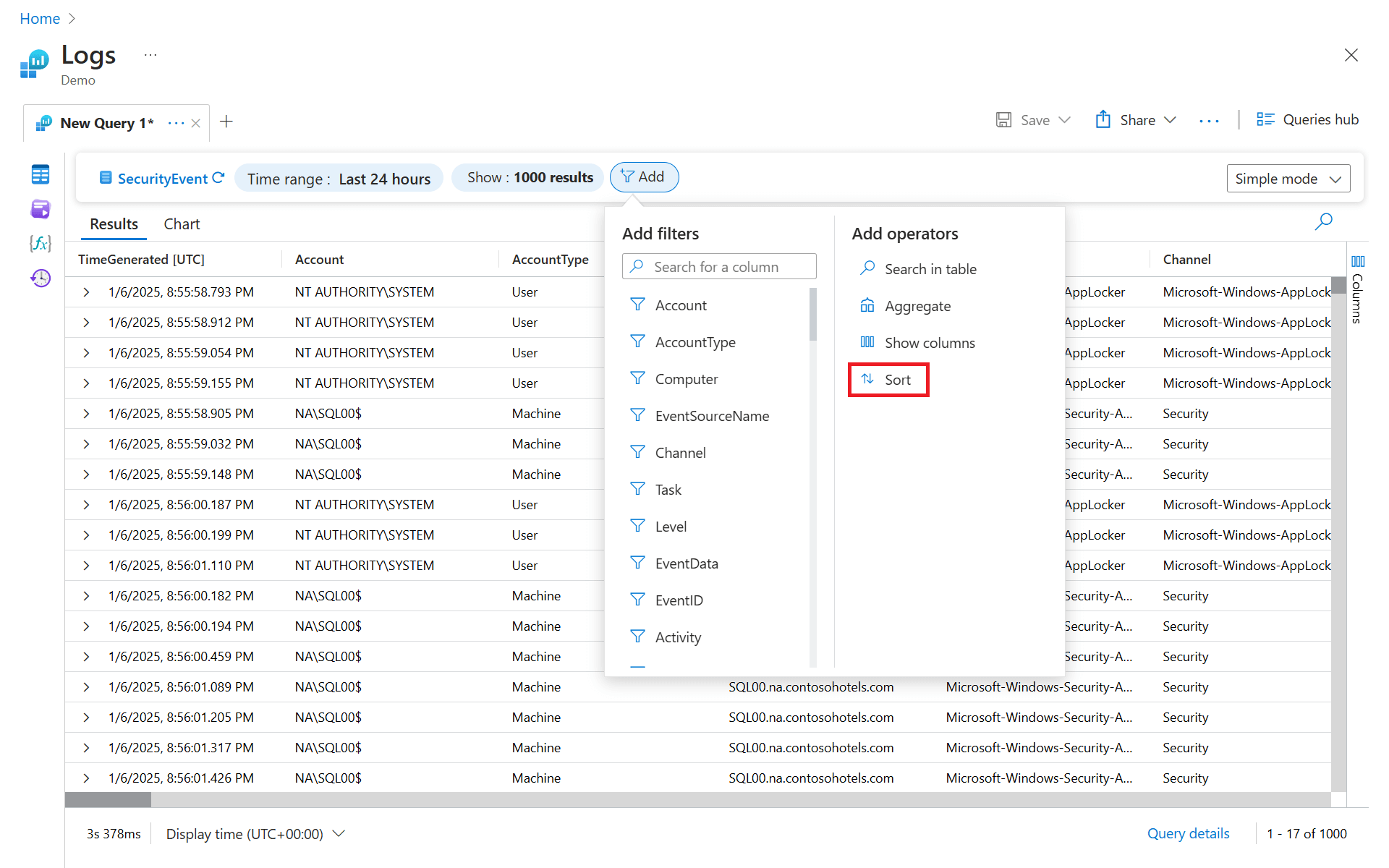Click the Time range pill
The image size is (1389, 868).
(339, 179)
